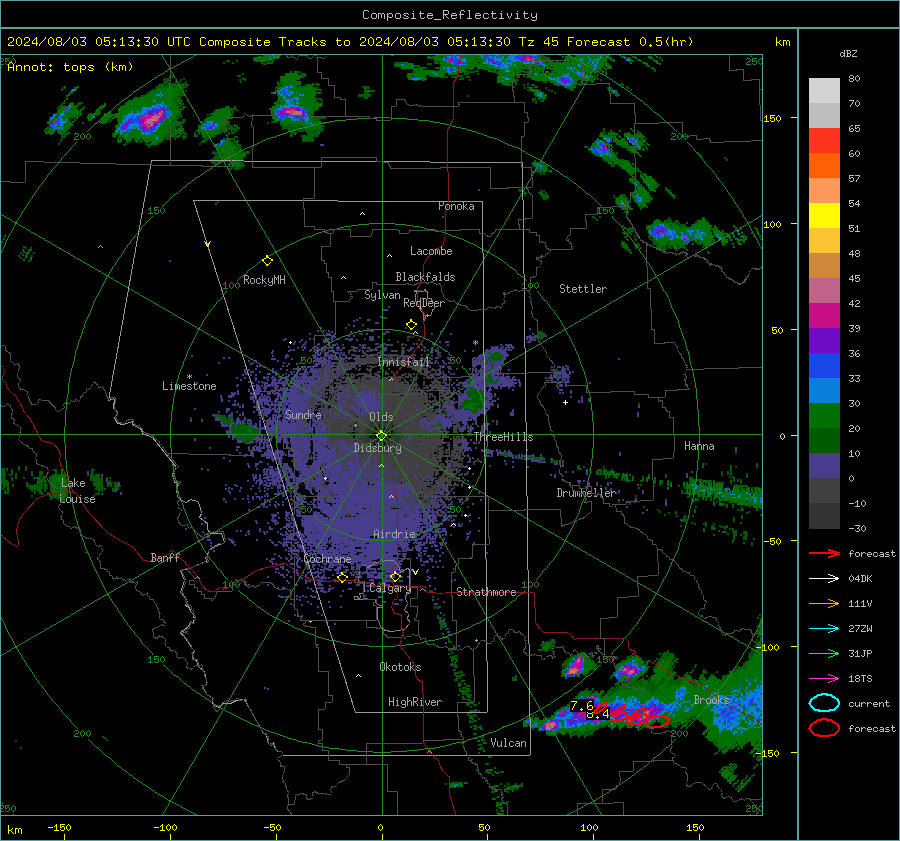Screen dimensions: 900x841
Task: Click the yellow diamond marker below RedDeer
Action: 411,325
